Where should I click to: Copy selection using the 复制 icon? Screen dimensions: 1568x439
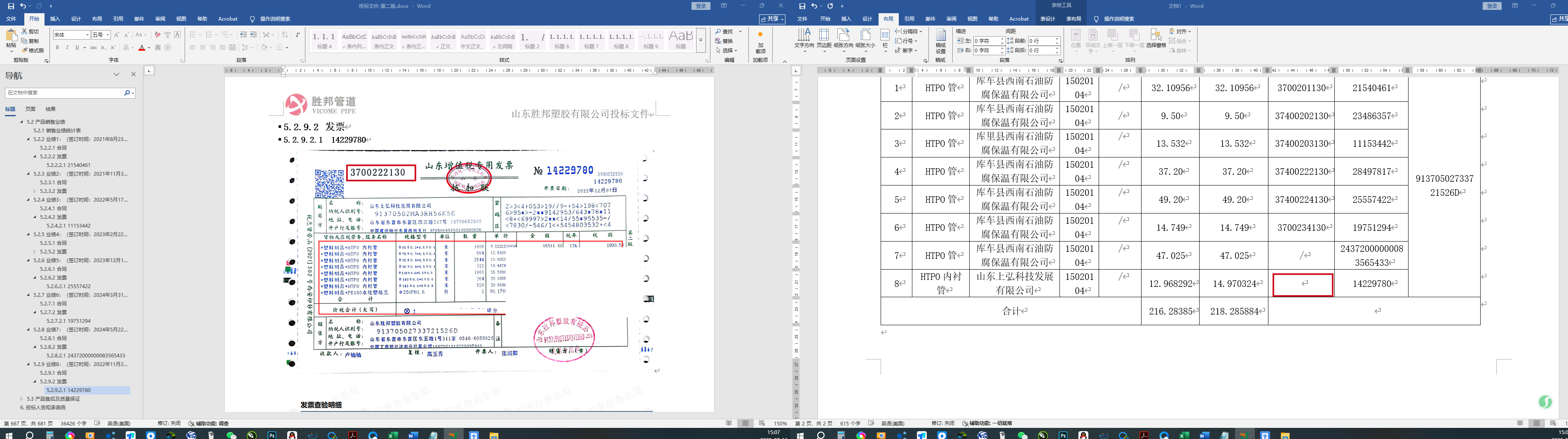[30, 41]
